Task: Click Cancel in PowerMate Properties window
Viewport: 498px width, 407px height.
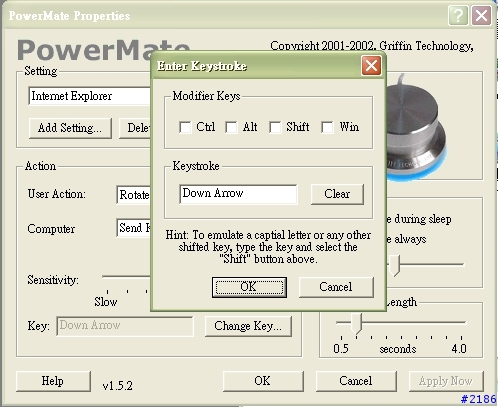Action: (x=356, y=381)
